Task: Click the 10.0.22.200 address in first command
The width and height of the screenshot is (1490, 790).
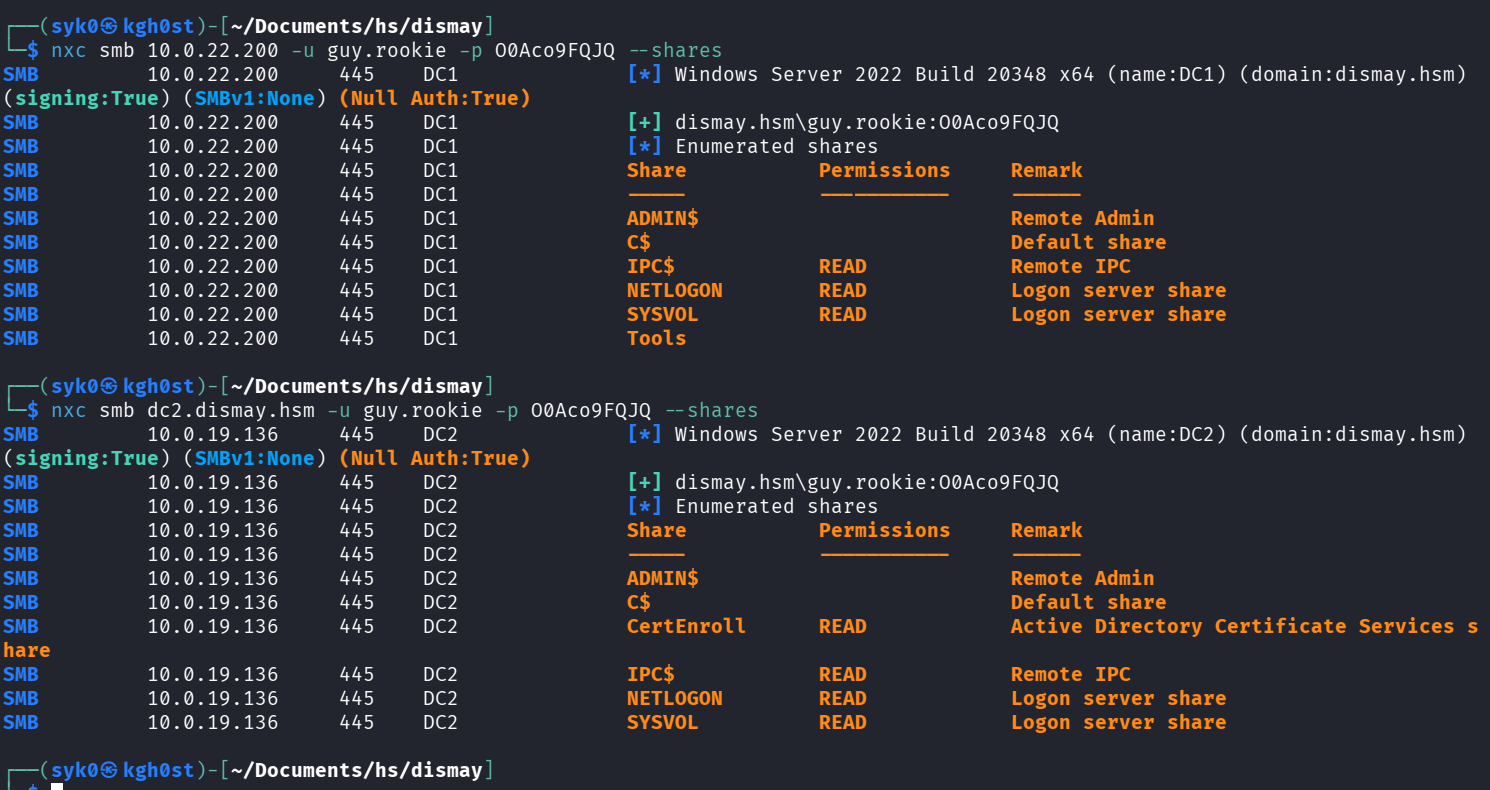Action: [213, 50]
